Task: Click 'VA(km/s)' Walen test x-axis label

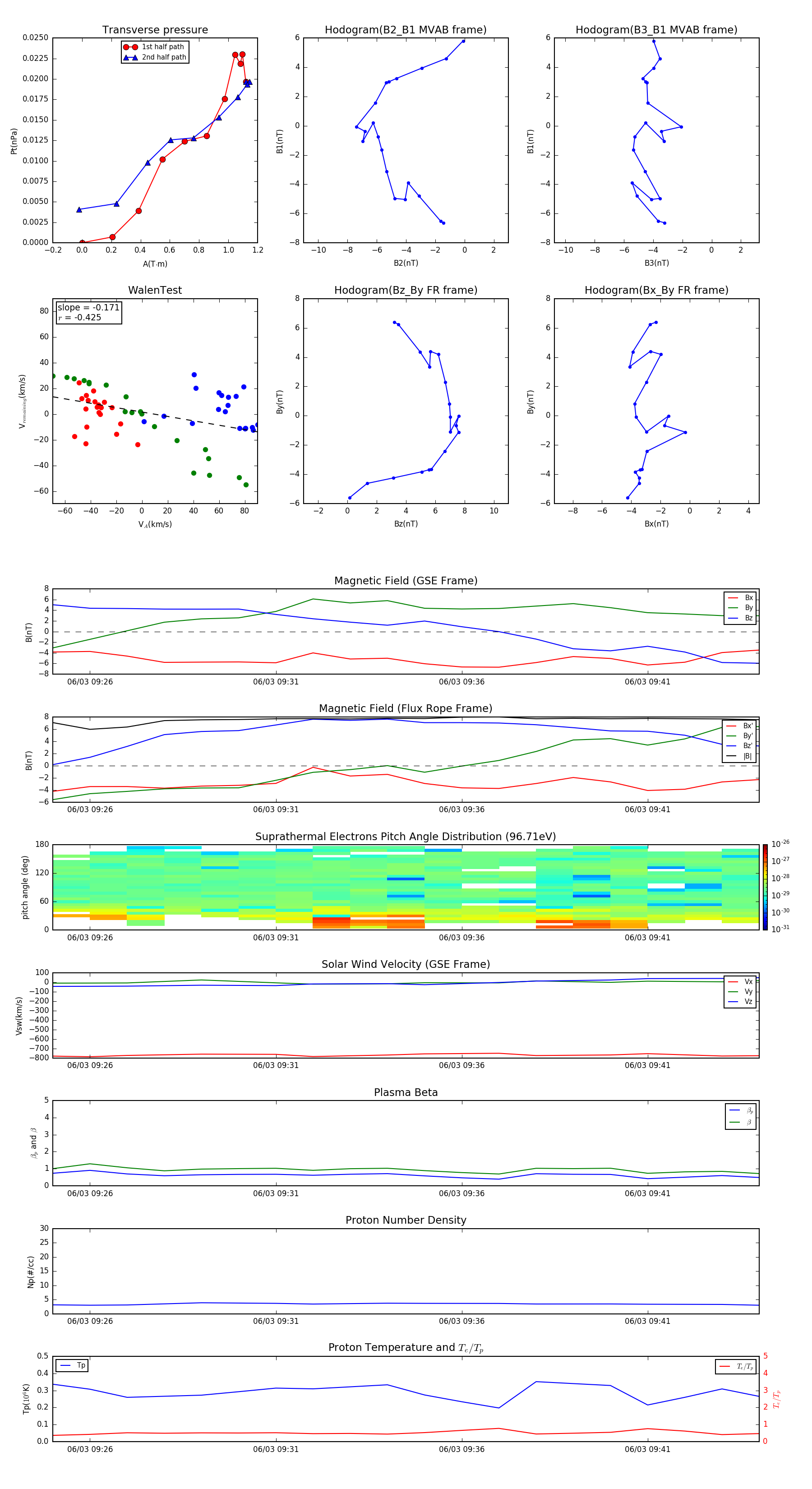Action: [x=155, y=524]
